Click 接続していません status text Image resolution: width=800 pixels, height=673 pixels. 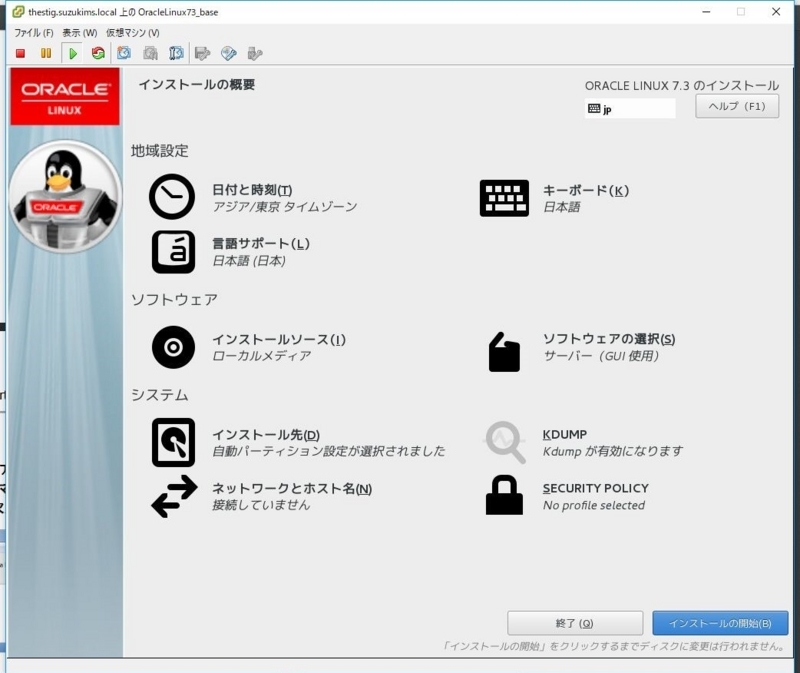(261, 505)
